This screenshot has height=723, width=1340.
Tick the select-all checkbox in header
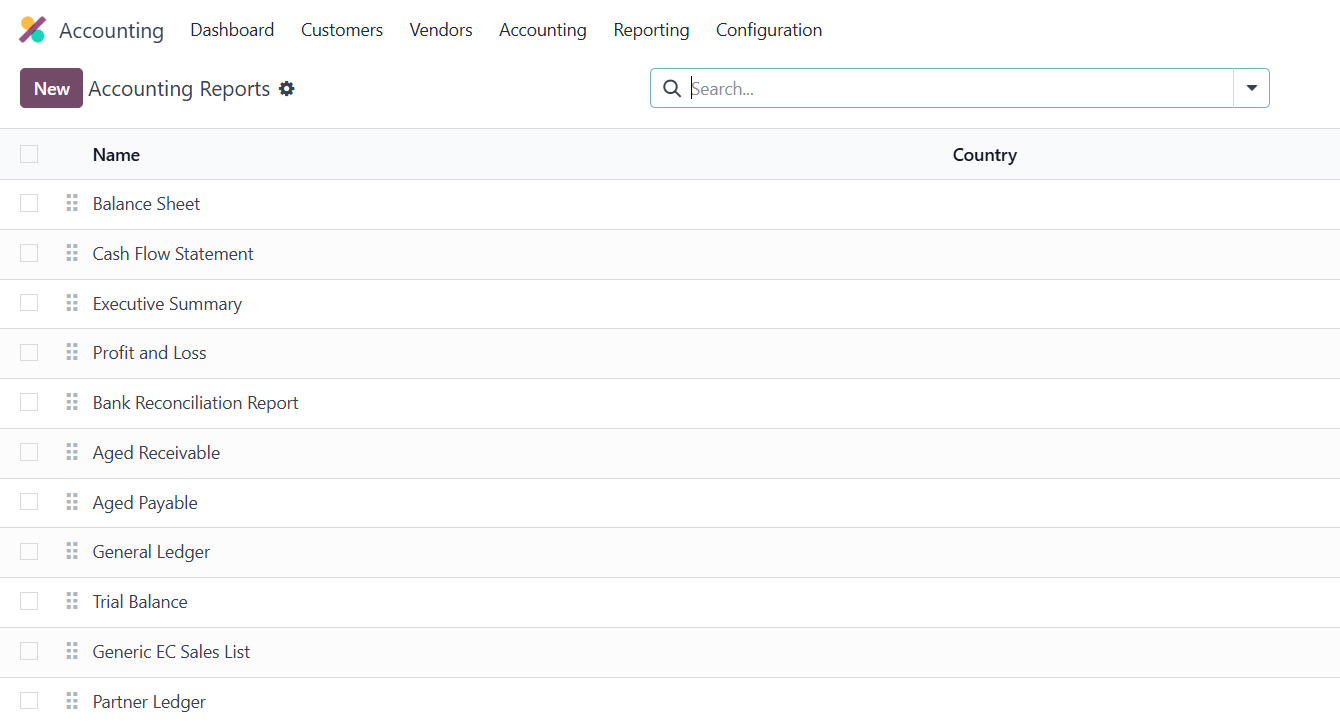pyautogui.click(x=29, y=154)
